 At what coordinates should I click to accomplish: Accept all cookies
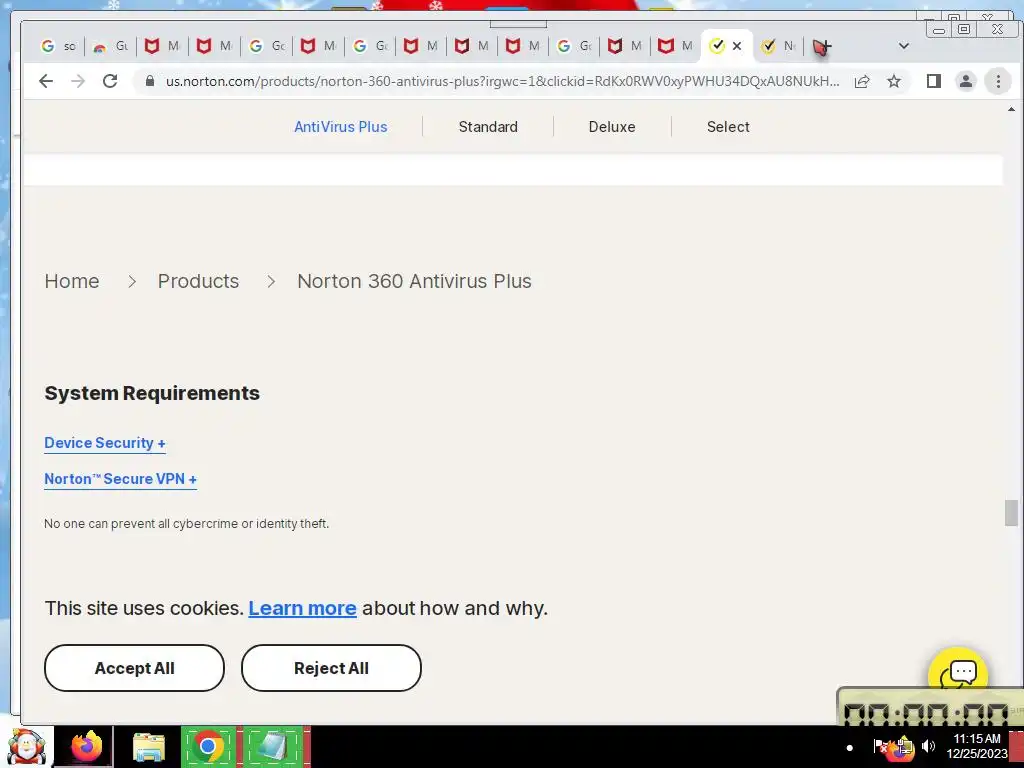[x=135, y=668]
